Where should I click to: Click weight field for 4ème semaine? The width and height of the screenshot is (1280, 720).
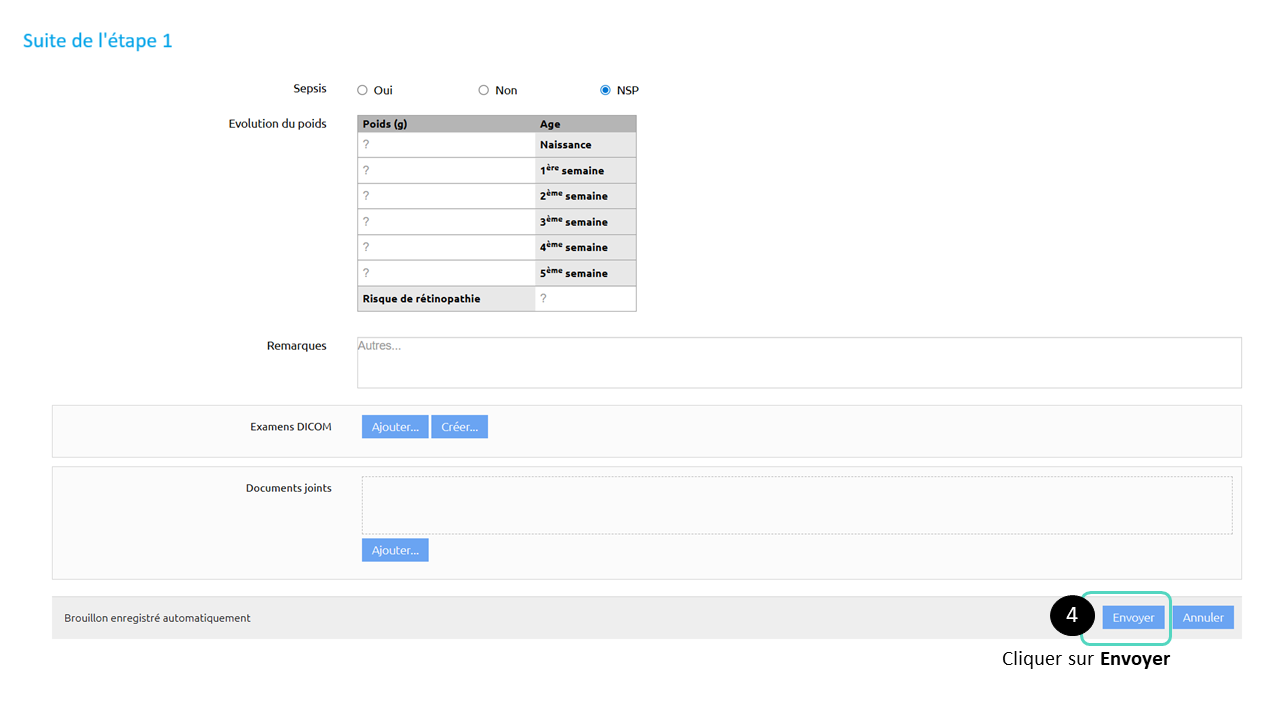[x=446, y=247]
